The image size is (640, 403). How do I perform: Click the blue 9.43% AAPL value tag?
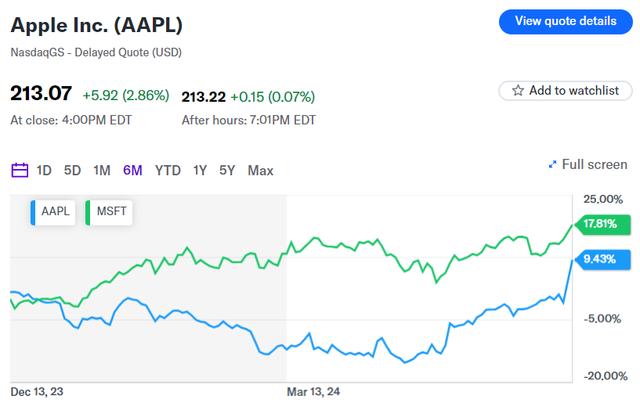click(602, 257)
